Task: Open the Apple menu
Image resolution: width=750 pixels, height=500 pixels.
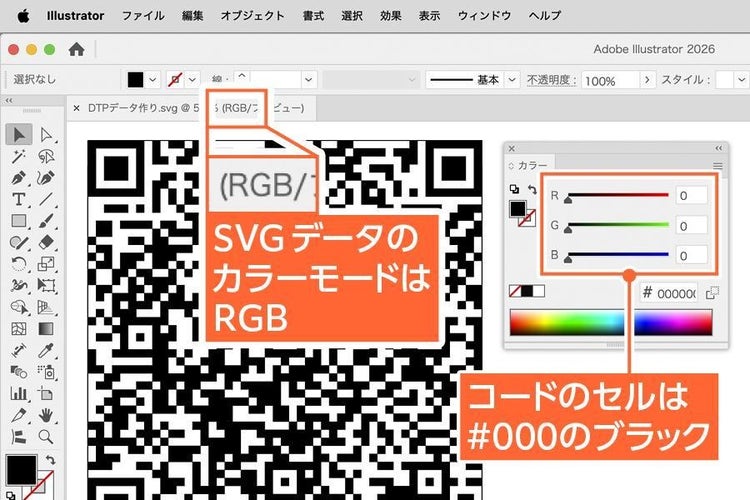Action: pyautogui.click(x=23, y=16)
